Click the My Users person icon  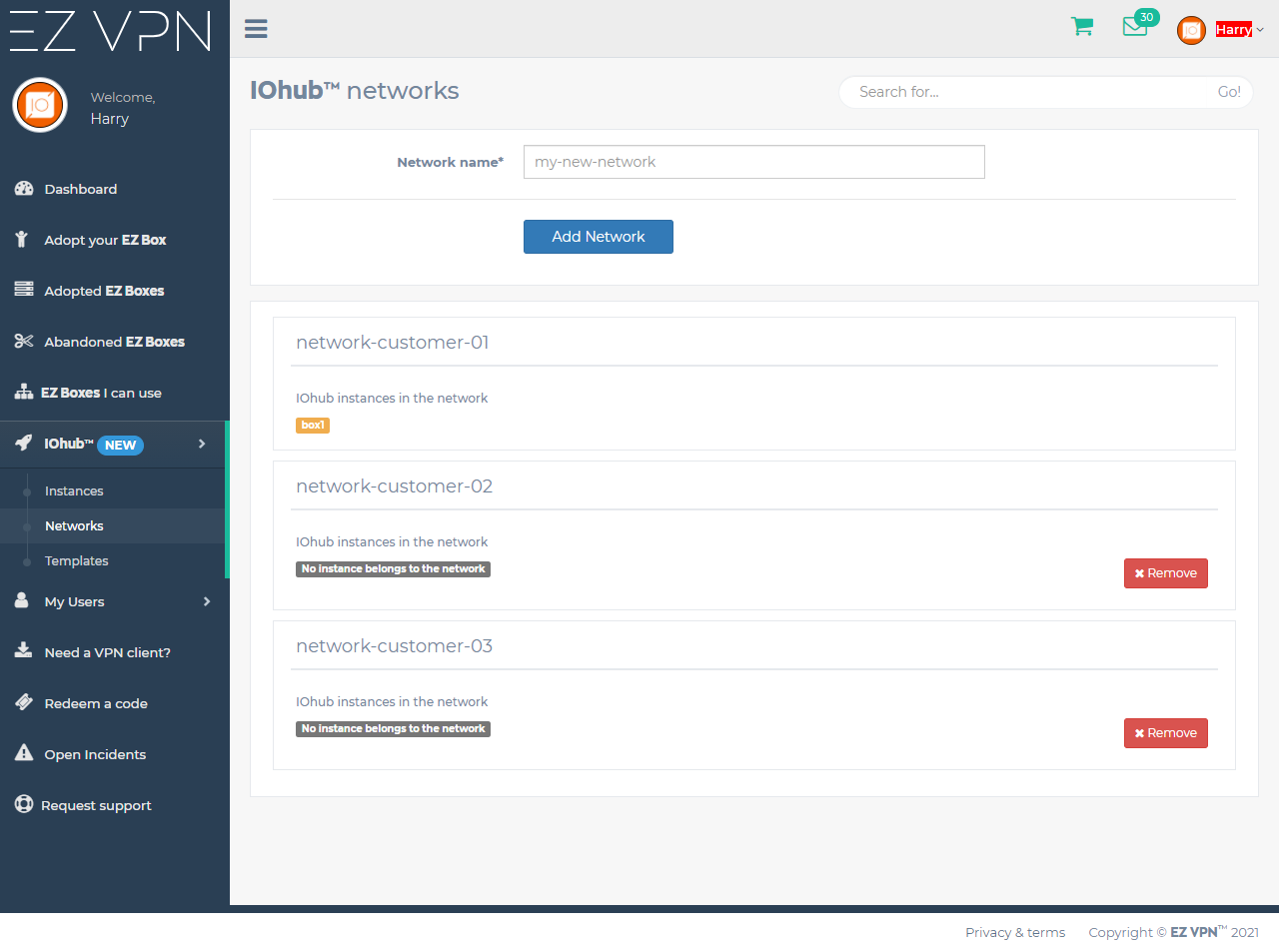pos(22,600)
